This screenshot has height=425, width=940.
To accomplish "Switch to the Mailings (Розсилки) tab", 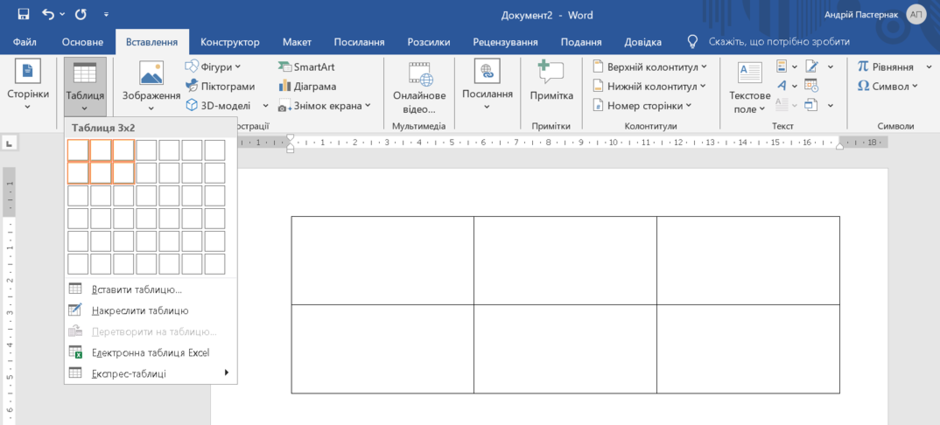I will coord(429,42).
